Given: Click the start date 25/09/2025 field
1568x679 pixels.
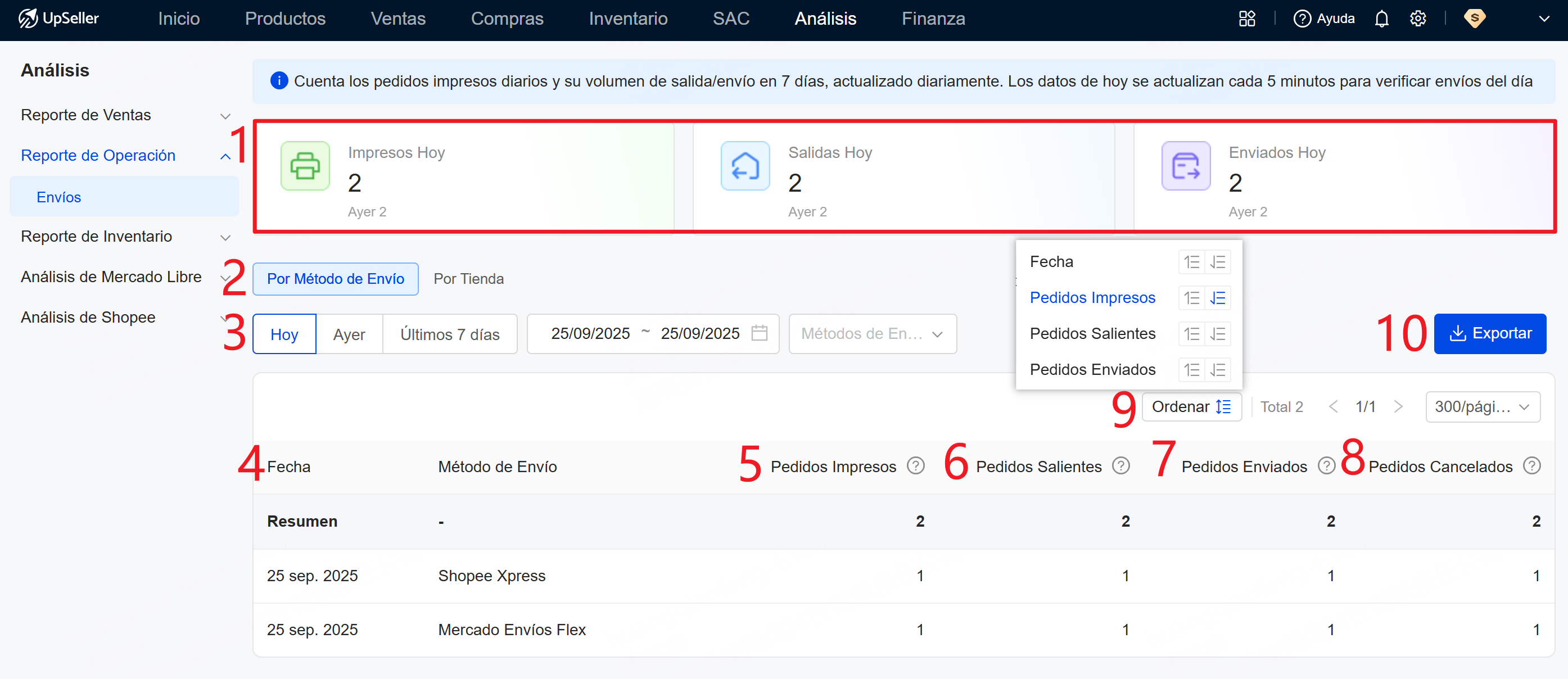Looking at the screenshot, I should [x=590, y=333].
